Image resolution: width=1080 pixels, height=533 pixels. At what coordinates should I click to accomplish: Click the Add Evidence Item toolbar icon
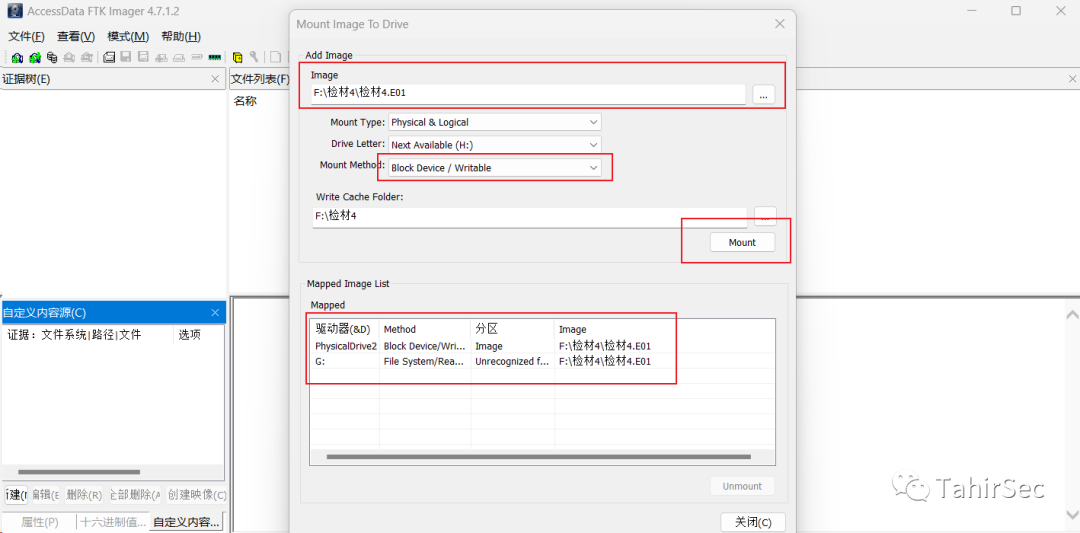(x=17, y=57)
